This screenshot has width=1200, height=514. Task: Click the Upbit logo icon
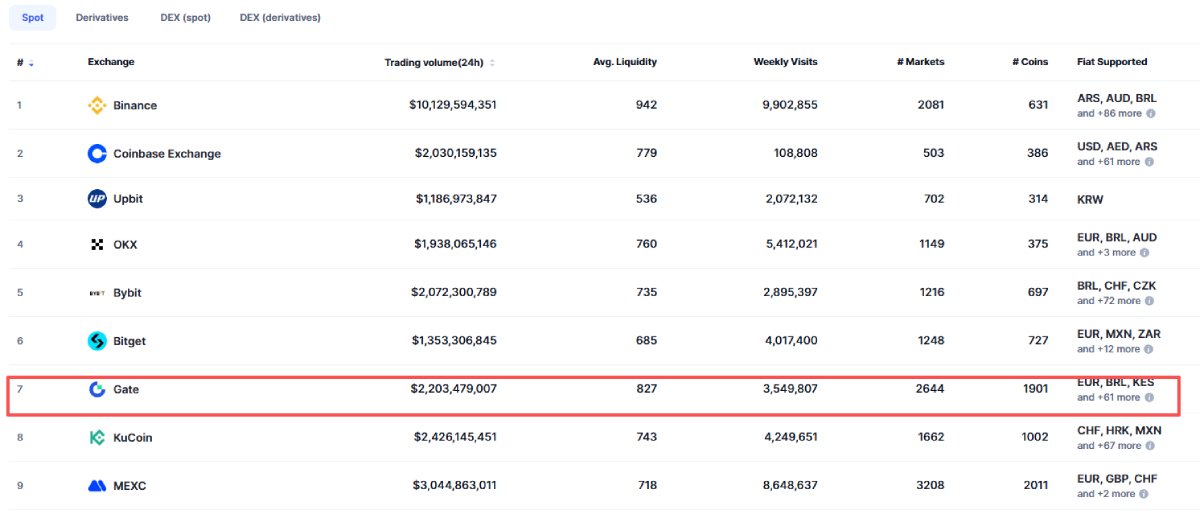[x=97, y=199]
